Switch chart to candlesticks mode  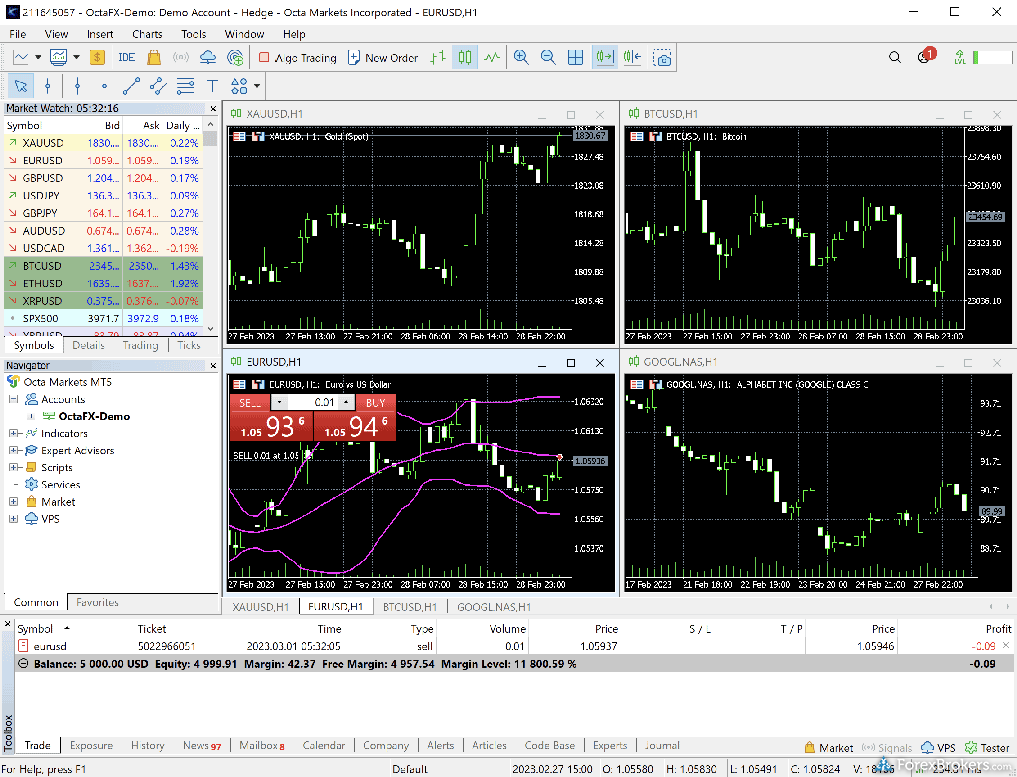(x=465, y=58)
